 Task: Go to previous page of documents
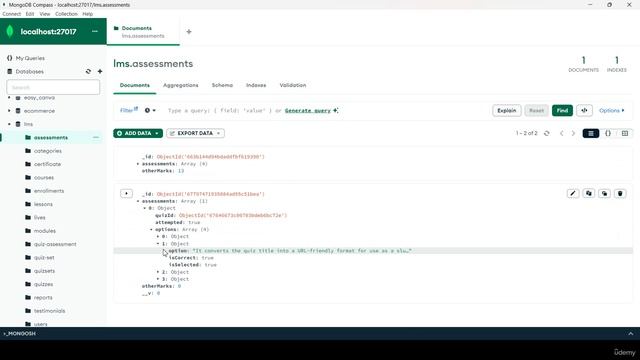[561, 133]
